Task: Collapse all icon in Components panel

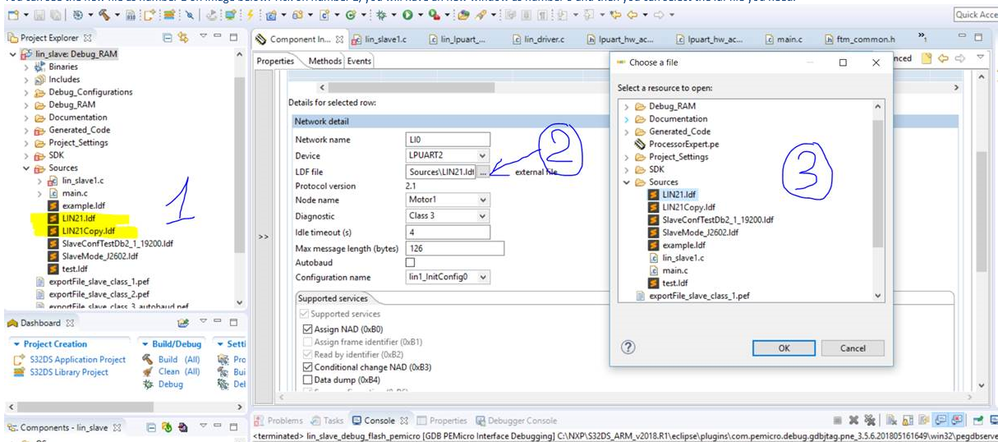Action: [x=151, y=427]
